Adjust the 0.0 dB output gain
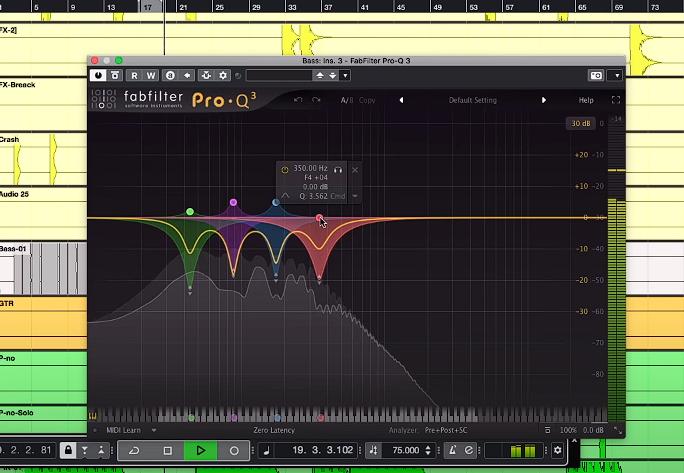 pyautogui.click(x=593, y=430)
